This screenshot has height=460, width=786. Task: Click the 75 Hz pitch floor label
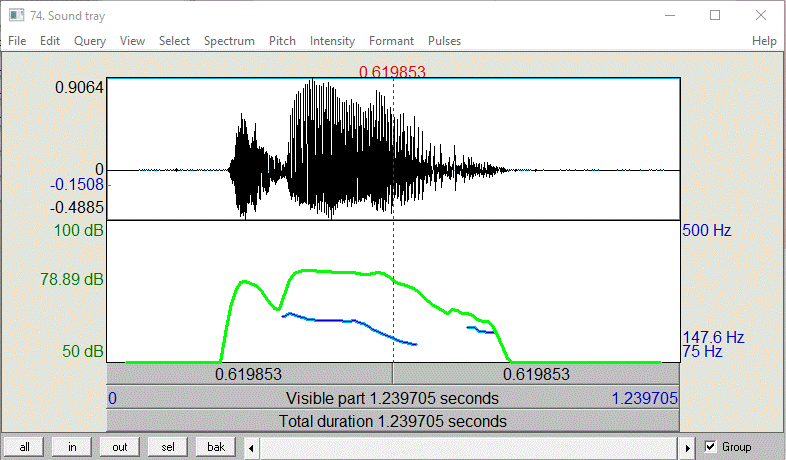coord(702,352)
